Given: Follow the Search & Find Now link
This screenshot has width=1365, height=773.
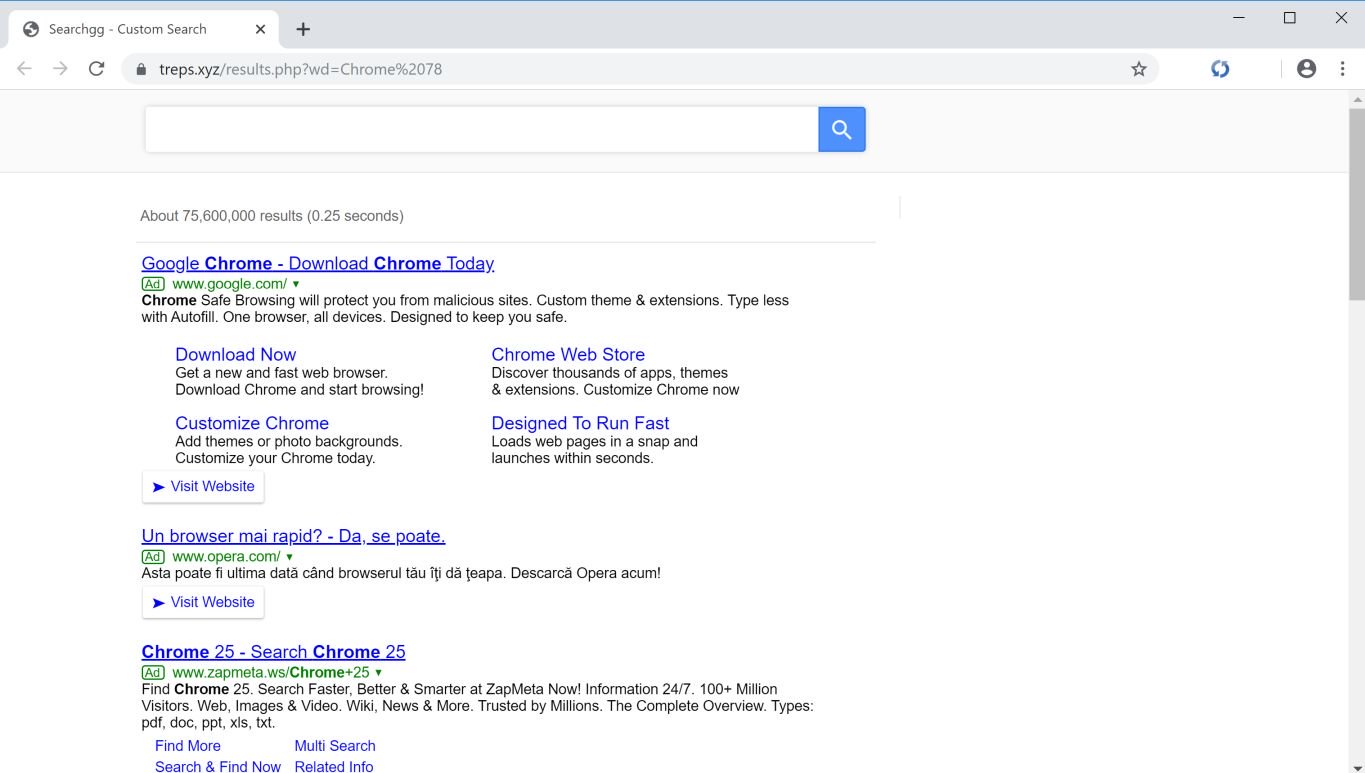Looking at the screenshot, I should 218,767.
